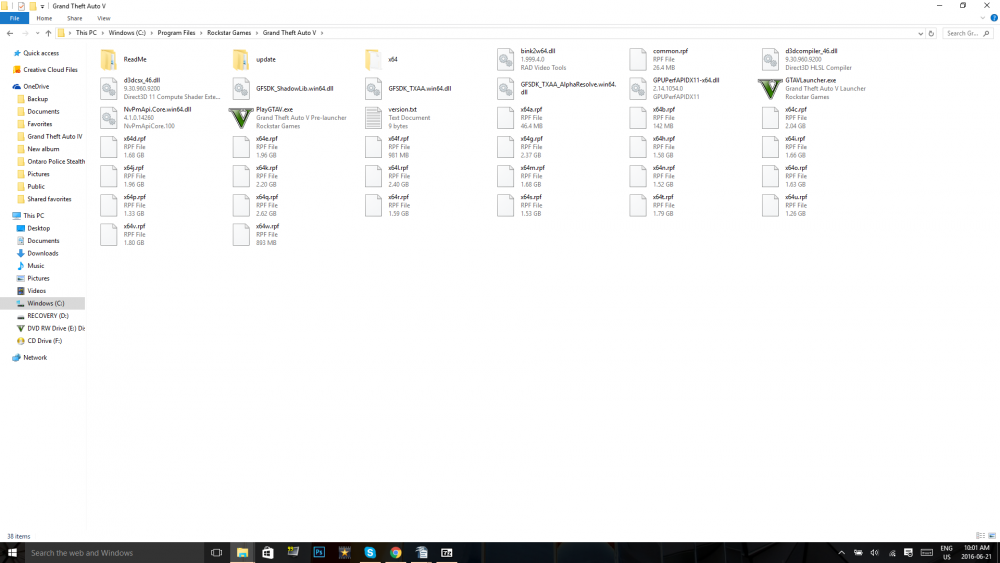Screen dimensions: 1000x563
Task: Open the Share ribbon tab
Action: (x=75, y=18)
